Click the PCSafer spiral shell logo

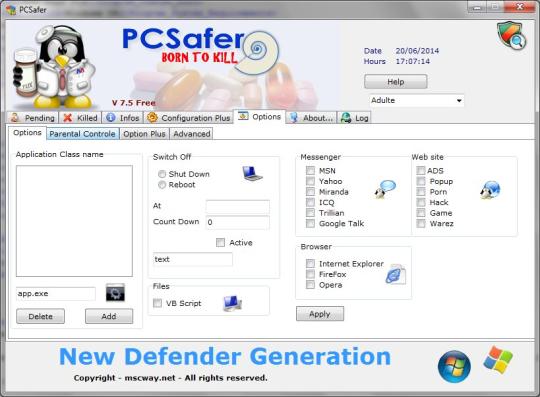[x=256, y=53]
